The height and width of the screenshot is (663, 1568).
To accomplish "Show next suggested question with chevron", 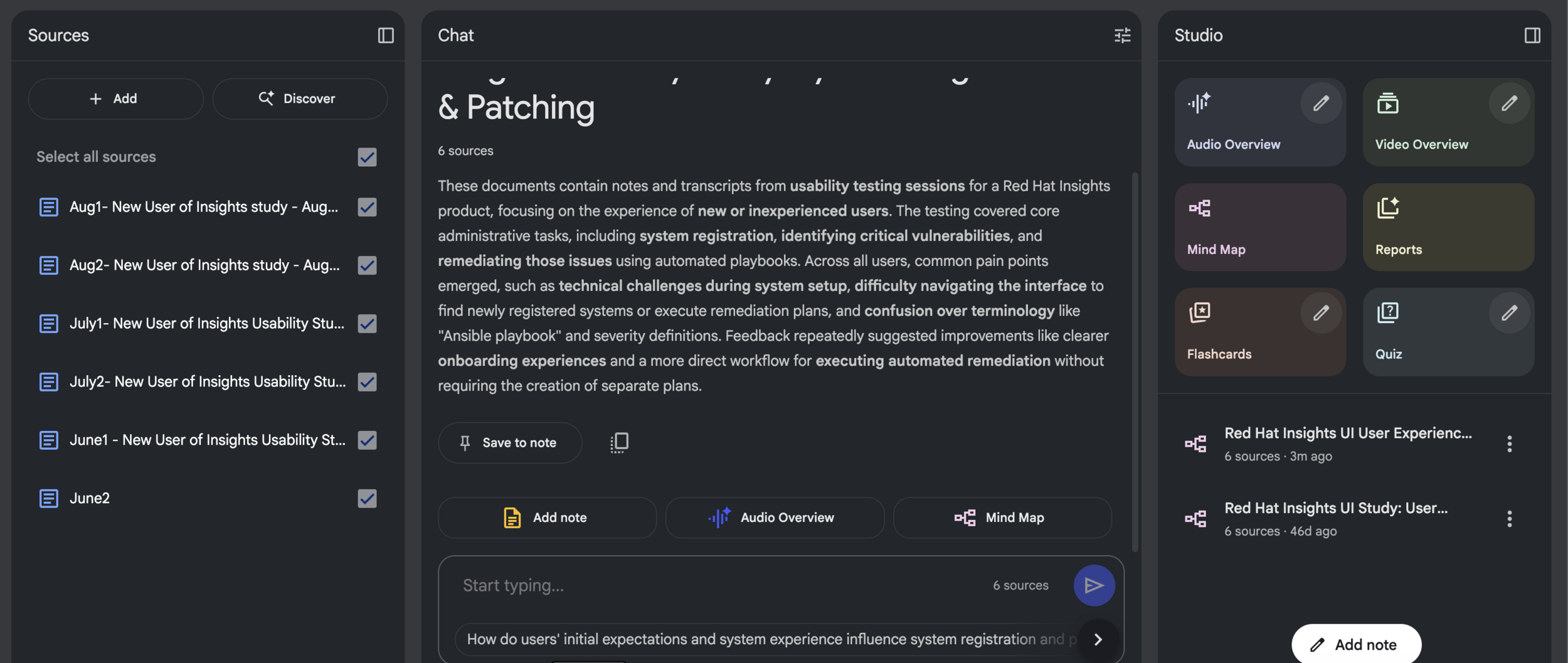I will point(1098,639).
